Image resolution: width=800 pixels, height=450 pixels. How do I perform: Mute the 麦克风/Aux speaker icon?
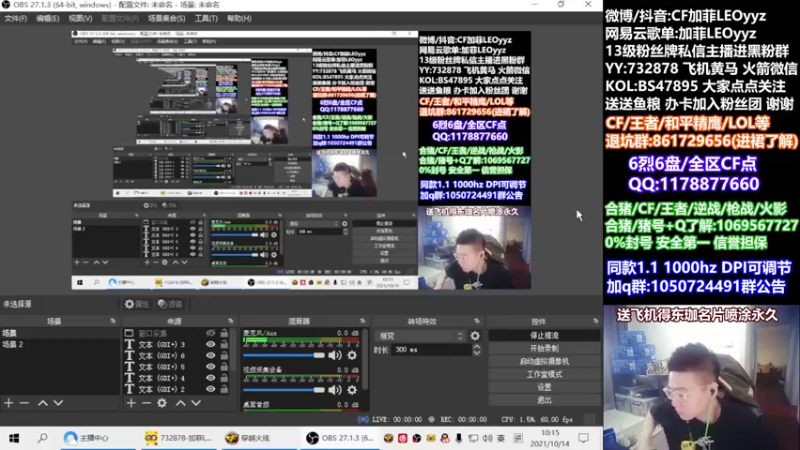(335, 355)
